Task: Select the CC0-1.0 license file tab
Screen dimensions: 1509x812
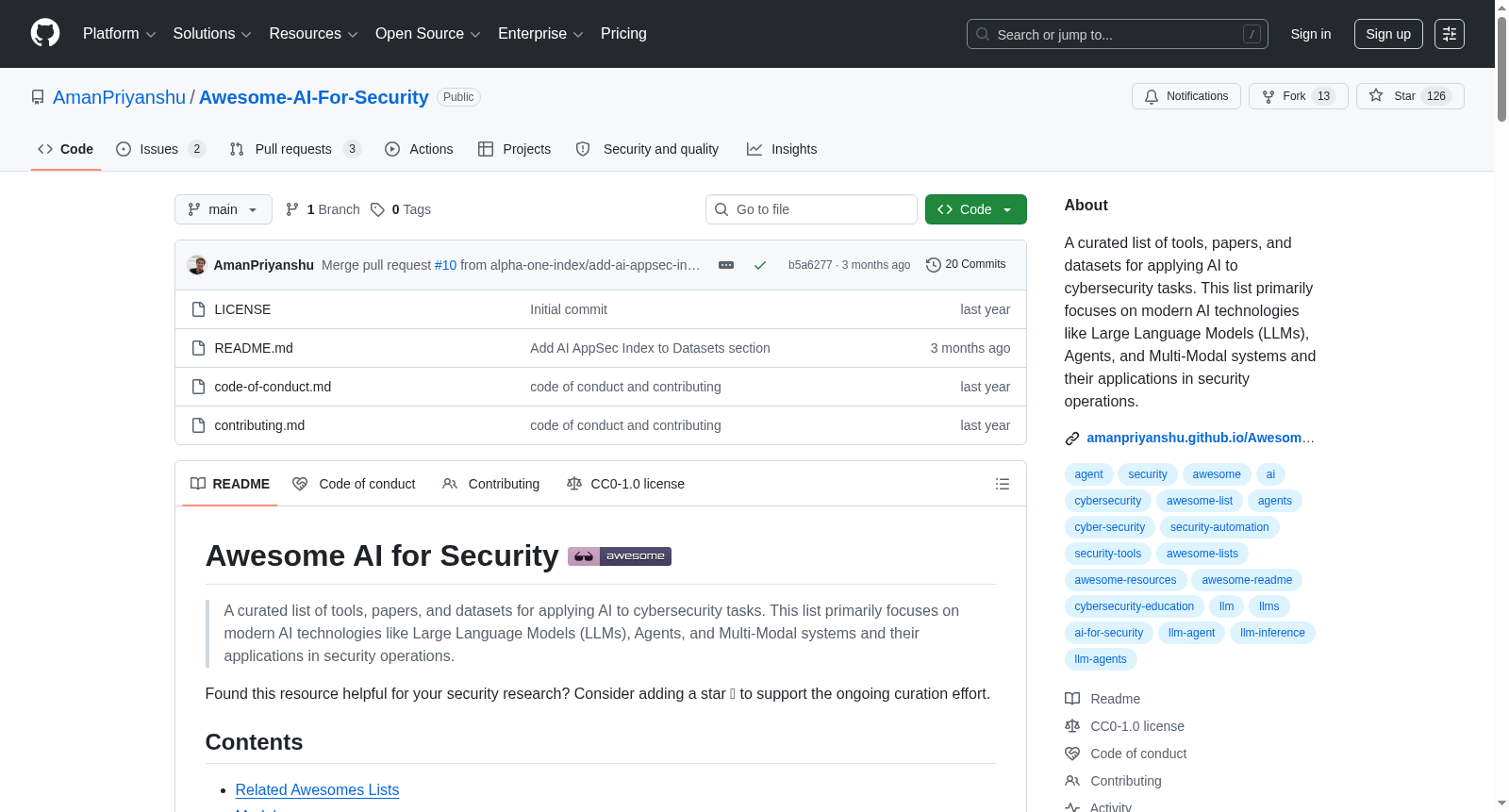Action: coord(625,484)
